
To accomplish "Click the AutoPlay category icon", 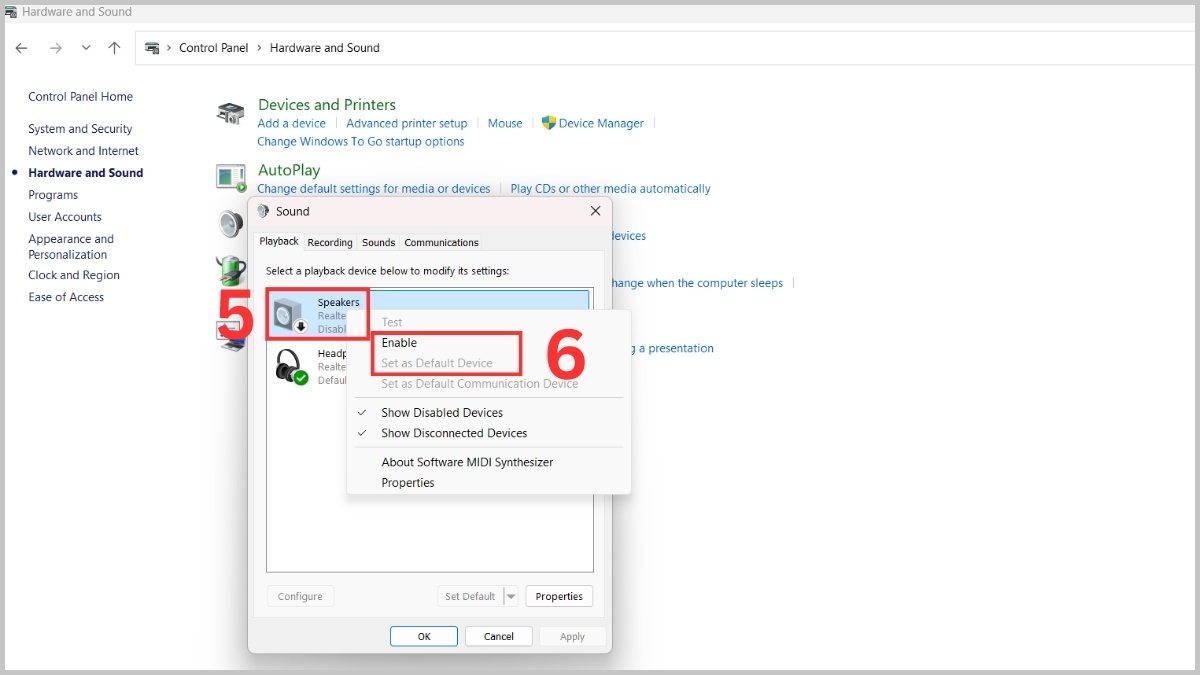I will pyautogui.click(x=231, y=178).
